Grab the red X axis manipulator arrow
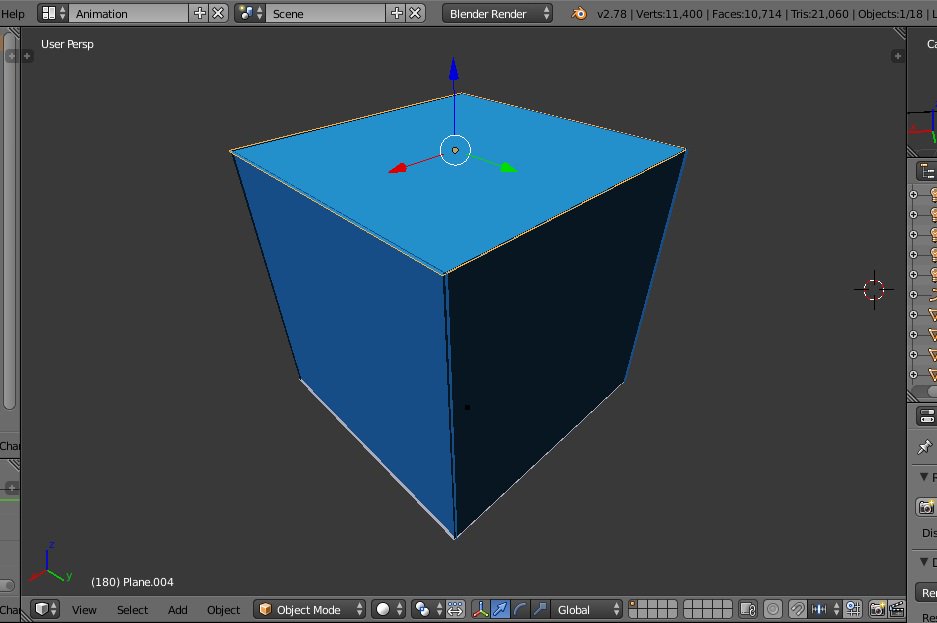Image resolution: width=937 pixels, height=623 pixels. 398,169
